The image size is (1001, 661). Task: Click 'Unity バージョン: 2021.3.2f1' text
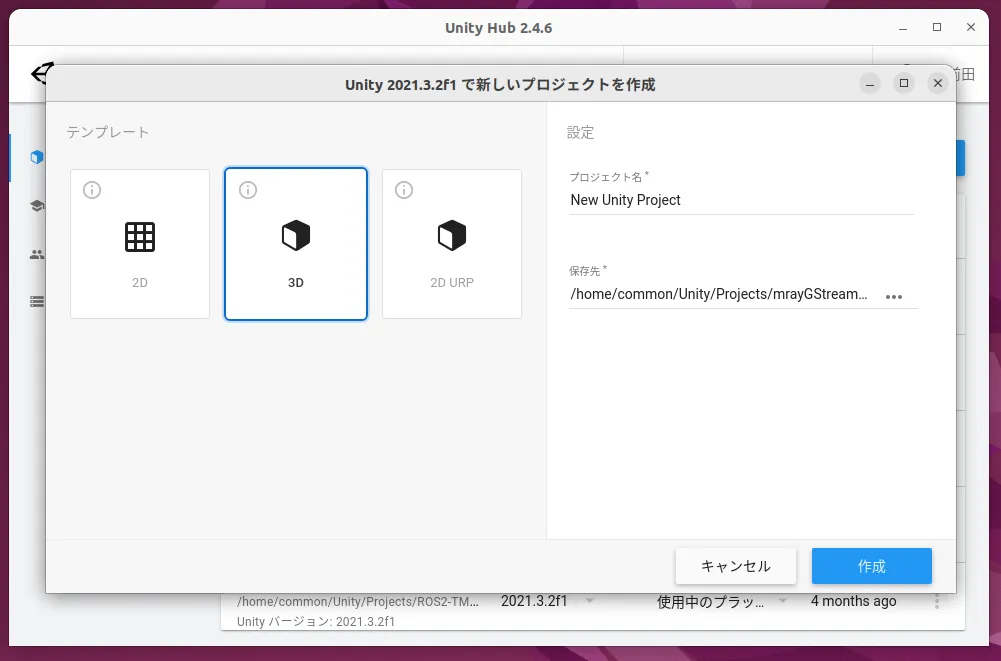316,621
